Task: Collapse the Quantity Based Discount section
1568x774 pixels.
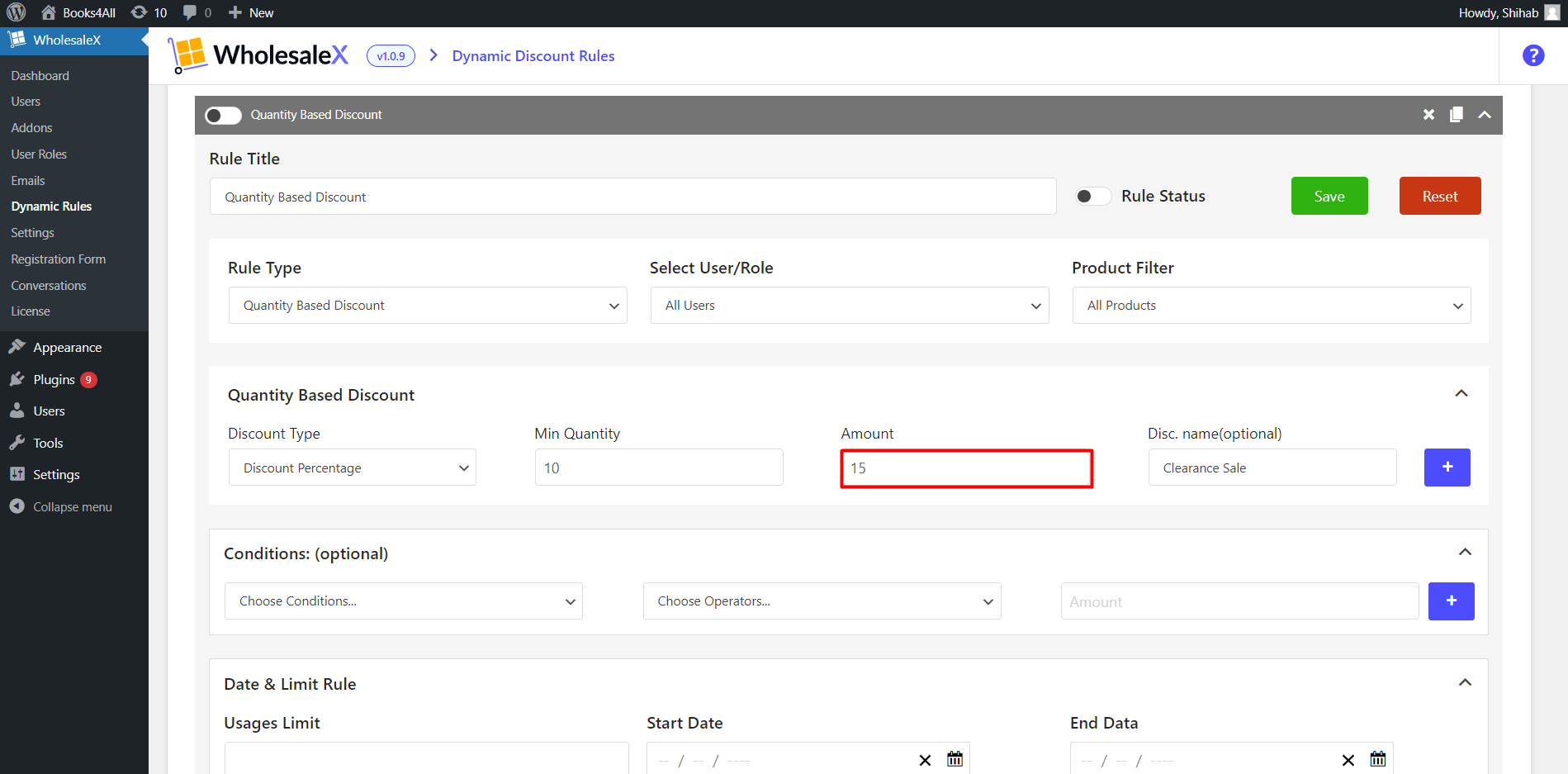Action: [1461, 394]
